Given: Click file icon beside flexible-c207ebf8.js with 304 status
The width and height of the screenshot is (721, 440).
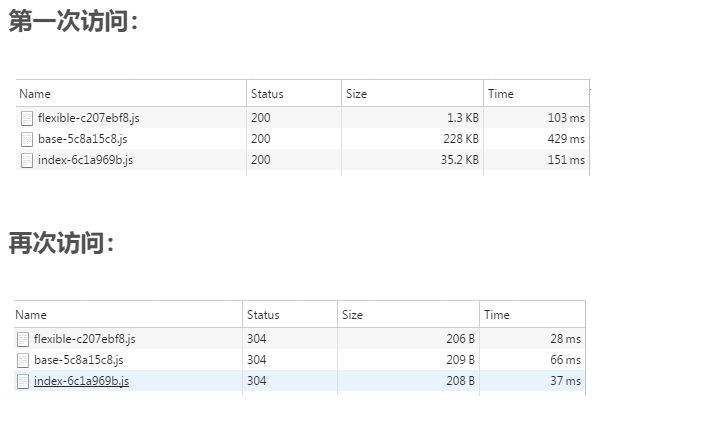Looking at the screenshot, I should click(x=23, y=339).
